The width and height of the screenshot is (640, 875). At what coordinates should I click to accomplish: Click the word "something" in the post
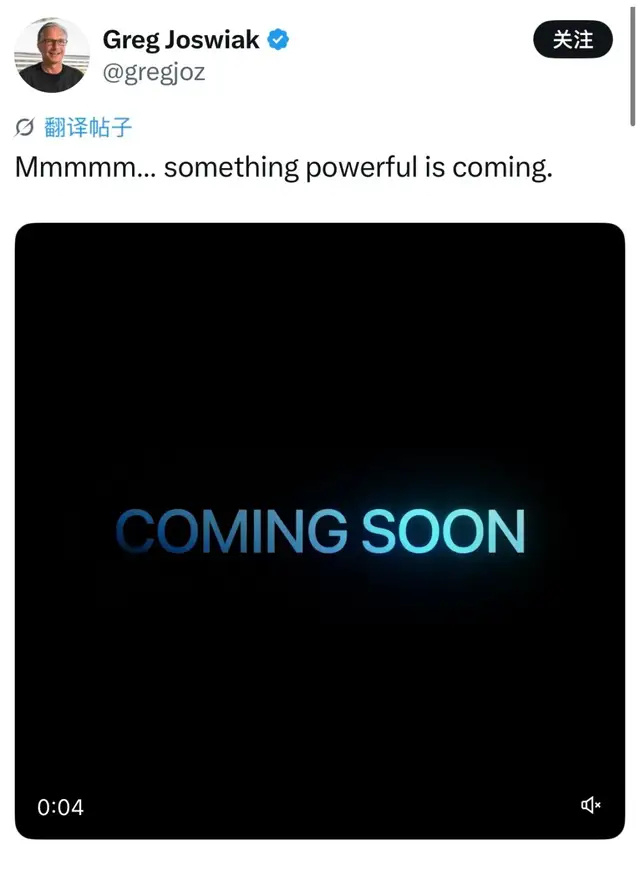[x=232, y=169]
